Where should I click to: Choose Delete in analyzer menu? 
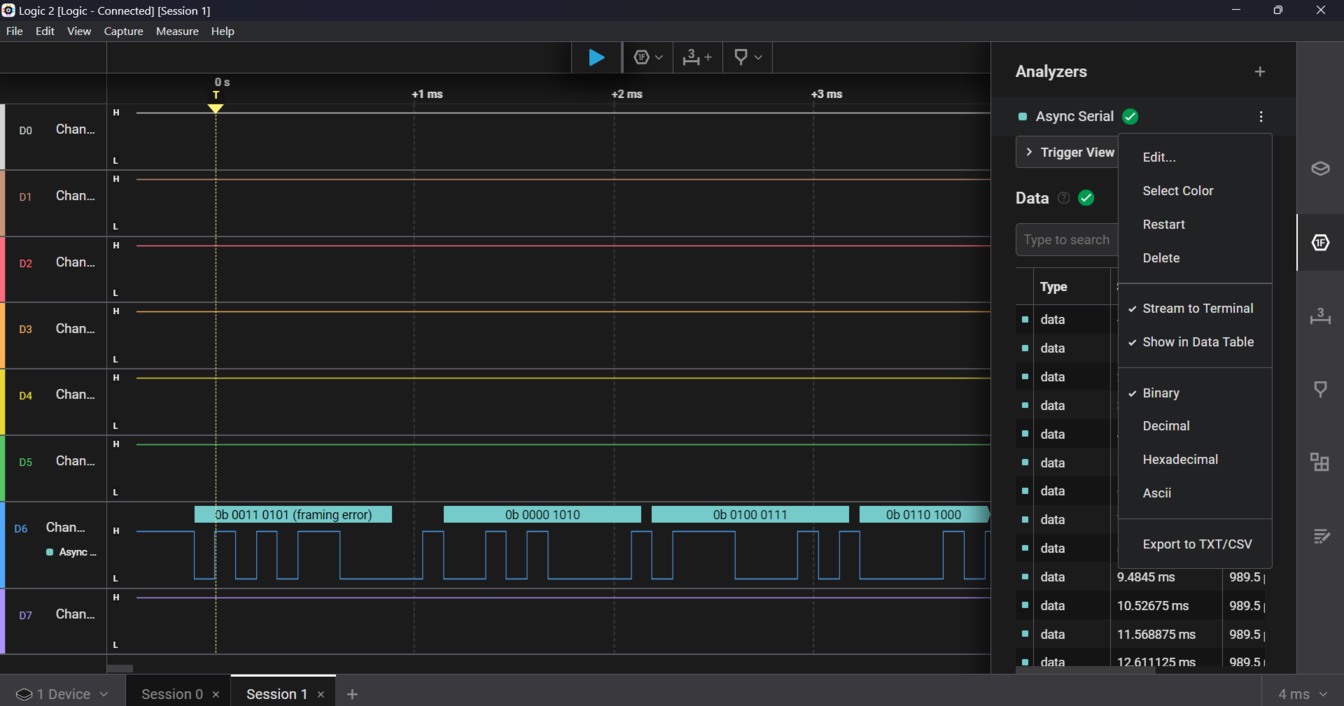[x=1161, y=258]
